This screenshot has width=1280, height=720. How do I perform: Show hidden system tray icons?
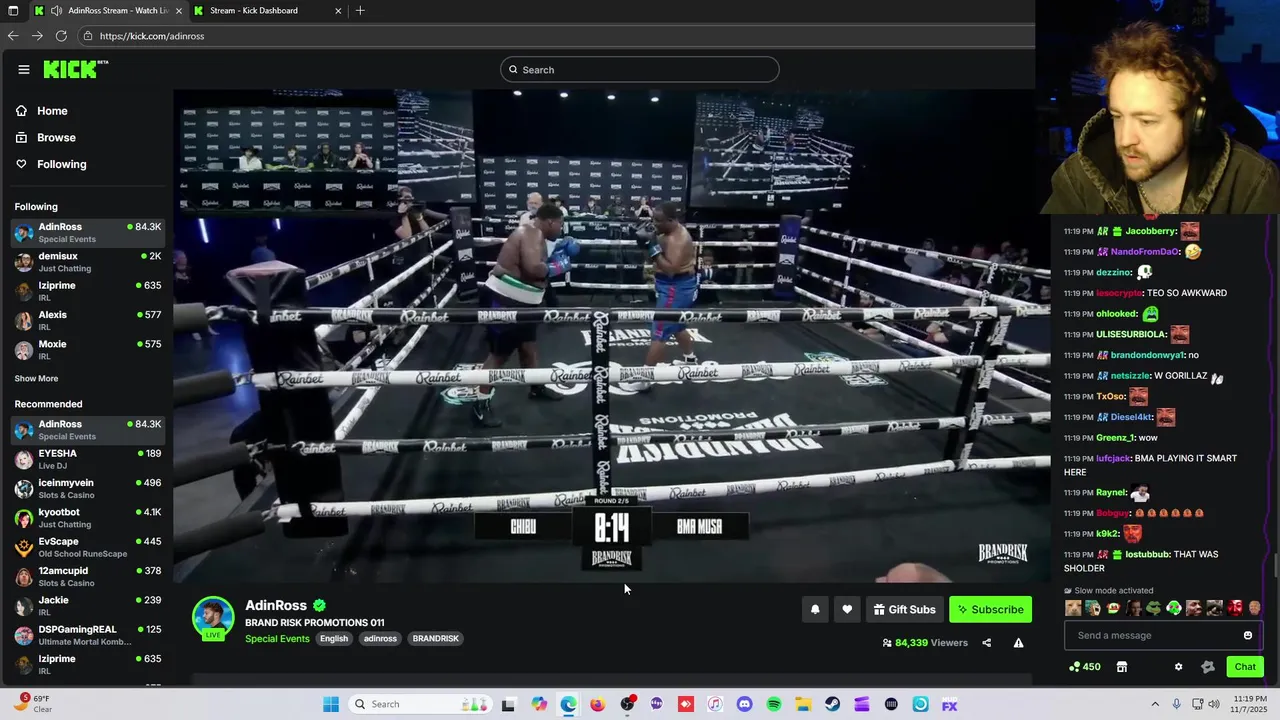click(1155, 704)
